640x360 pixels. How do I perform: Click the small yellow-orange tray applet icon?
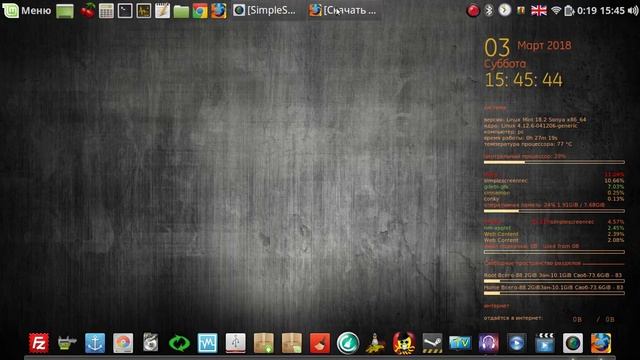point(521,11)
